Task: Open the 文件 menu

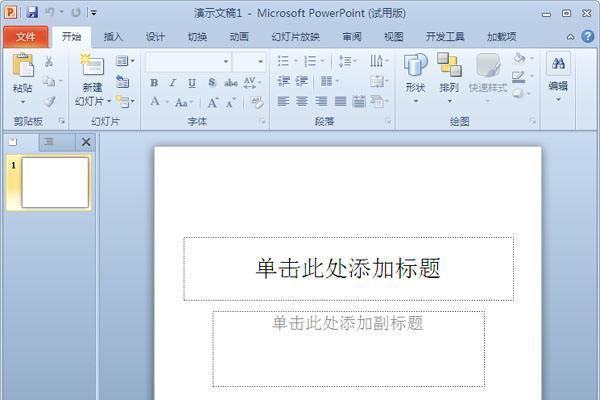Action: pyautogui.click(x=26, y=37)
